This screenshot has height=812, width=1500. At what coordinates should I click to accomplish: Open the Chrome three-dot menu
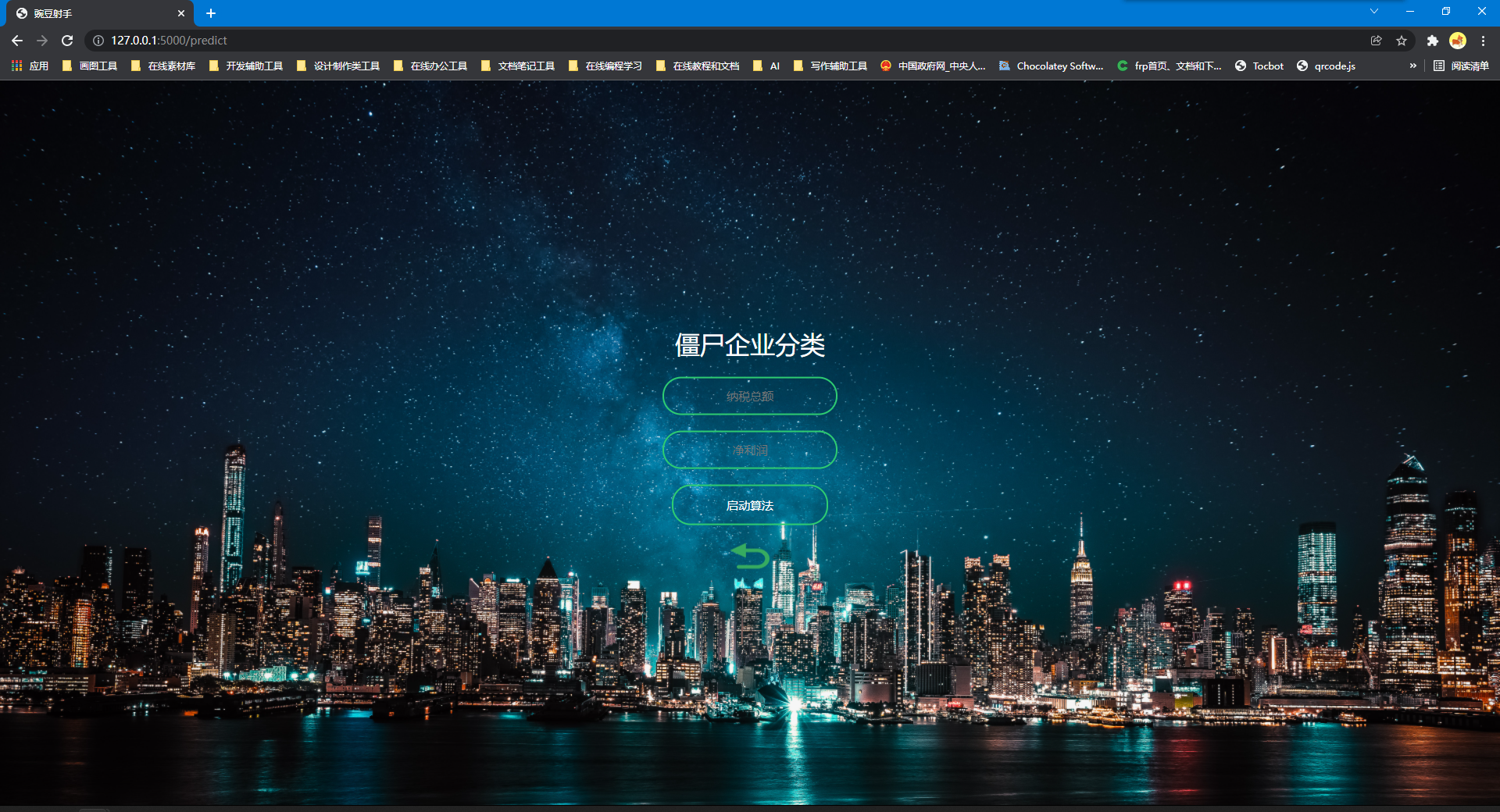(x=1483, y=41)
